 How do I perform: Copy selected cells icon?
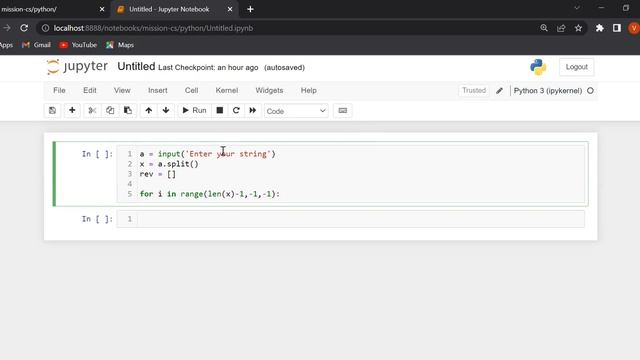click(110, 111)
